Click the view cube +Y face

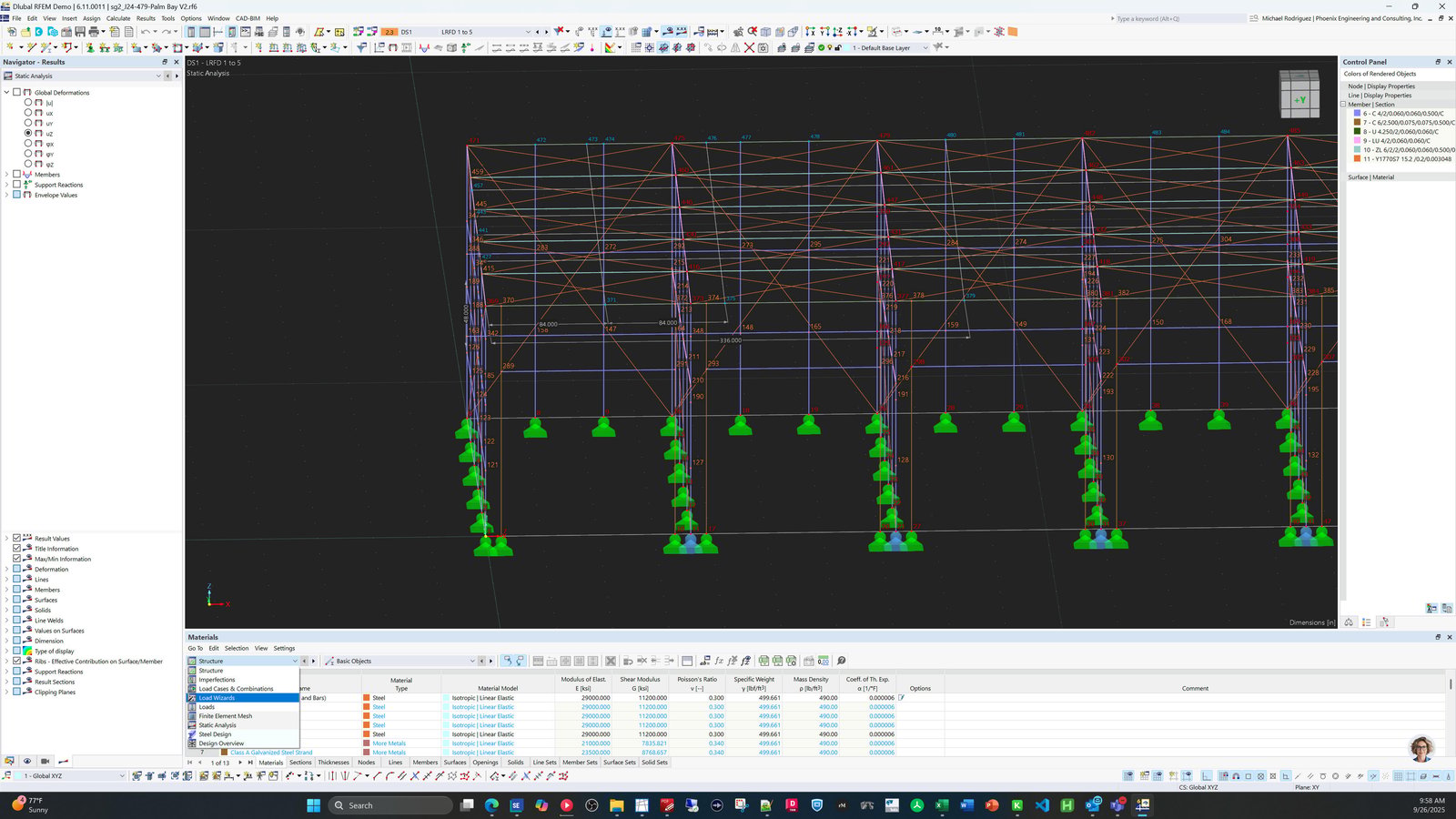coord(1299,99)
